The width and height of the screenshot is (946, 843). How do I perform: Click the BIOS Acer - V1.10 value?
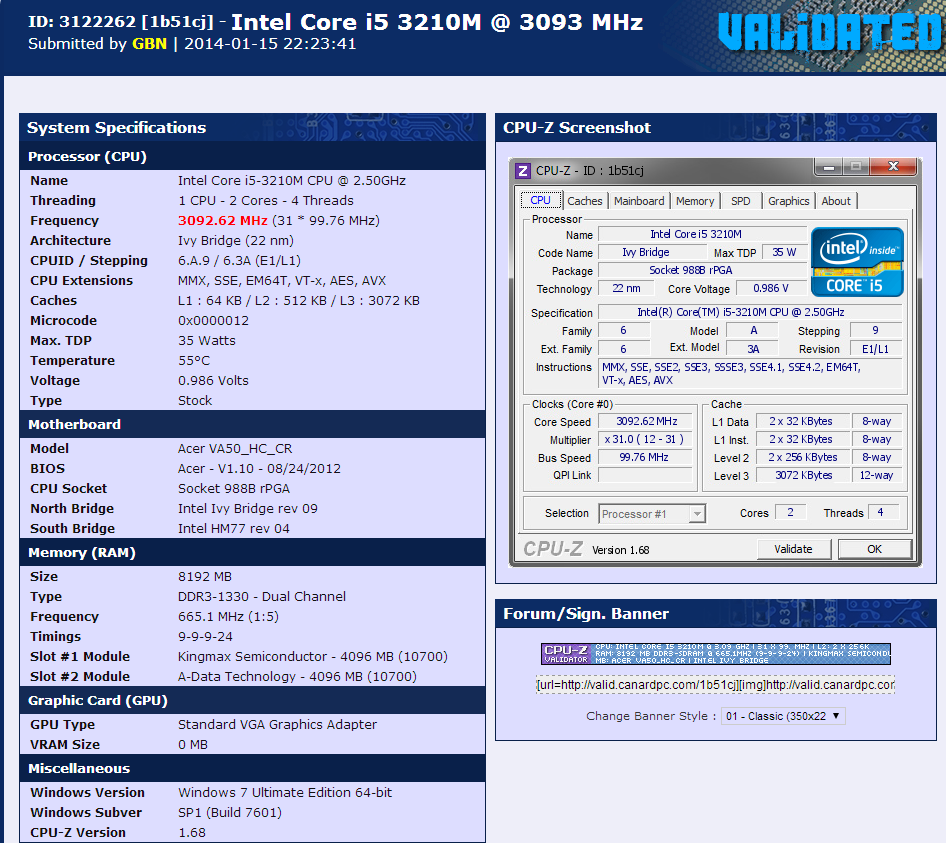(x=259, y=469)
